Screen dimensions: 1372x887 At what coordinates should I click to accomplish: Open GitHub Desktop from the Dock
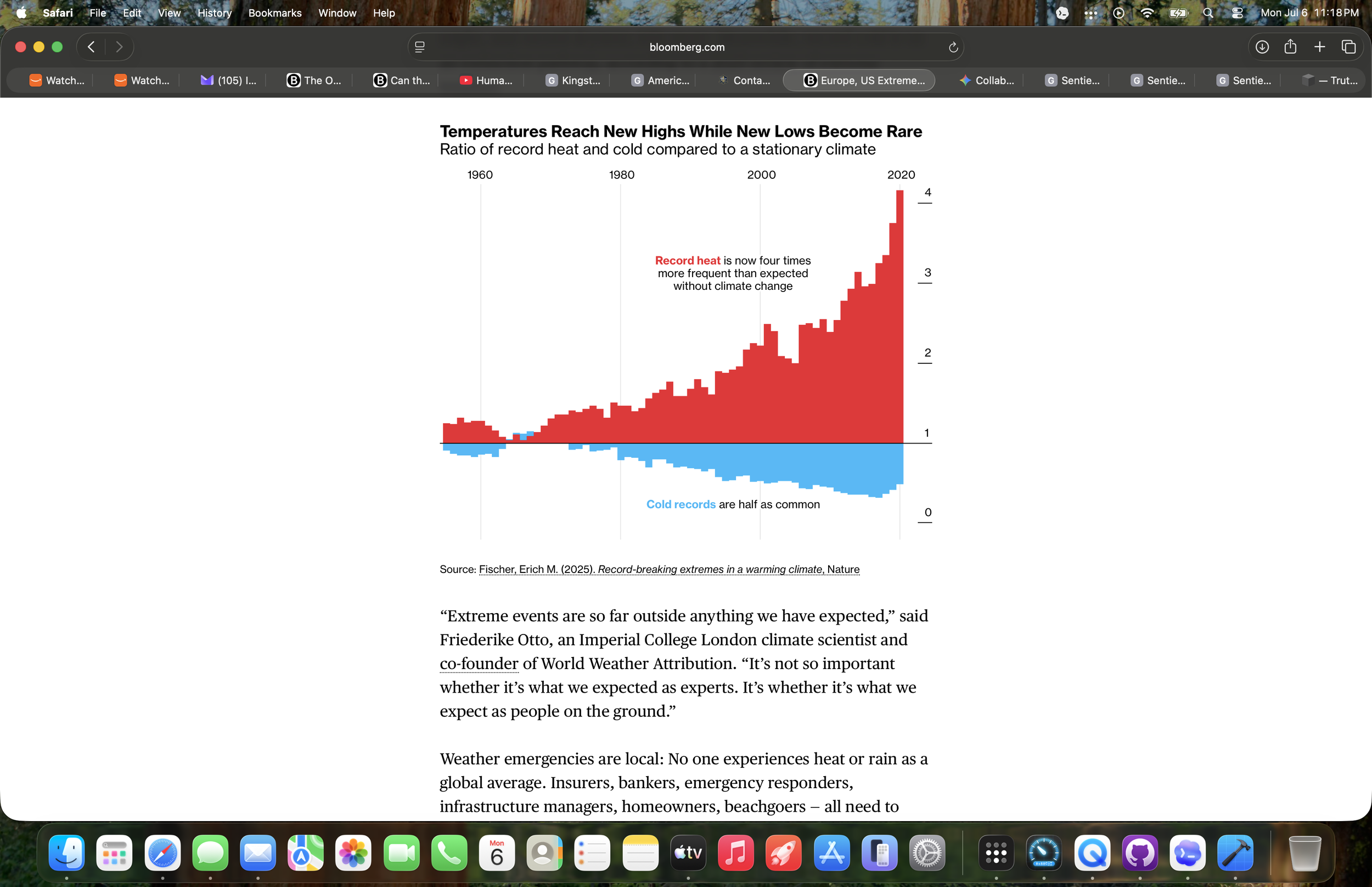click(x=1139, y=852)
